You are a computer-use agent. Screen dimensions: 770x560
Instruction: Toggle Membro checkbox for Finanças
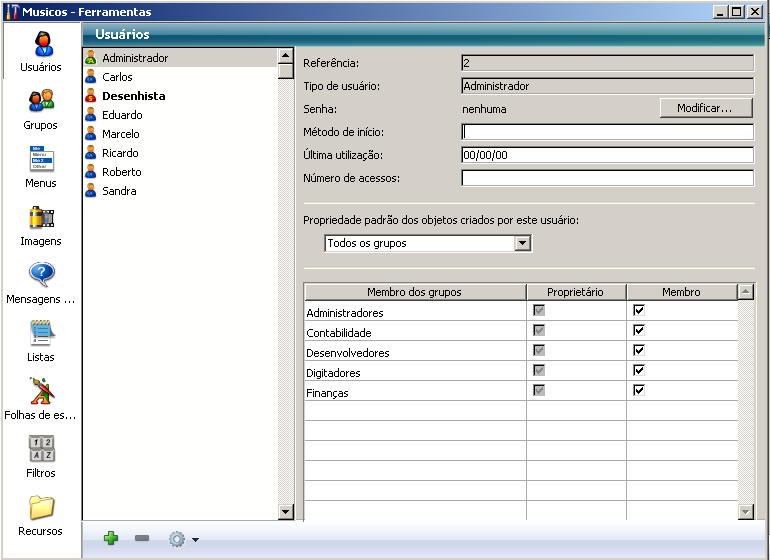point(639,391)
